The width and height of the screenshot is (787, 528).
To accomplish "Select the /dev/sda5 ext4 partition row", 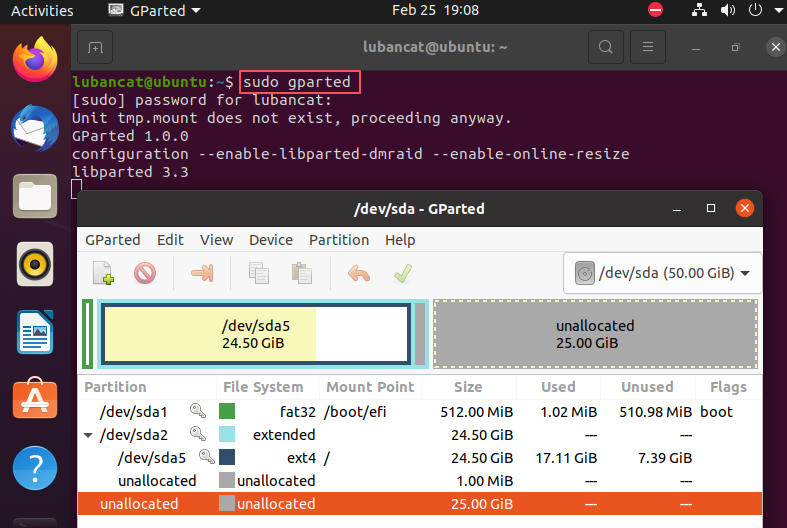I will [x=400, y=458].
